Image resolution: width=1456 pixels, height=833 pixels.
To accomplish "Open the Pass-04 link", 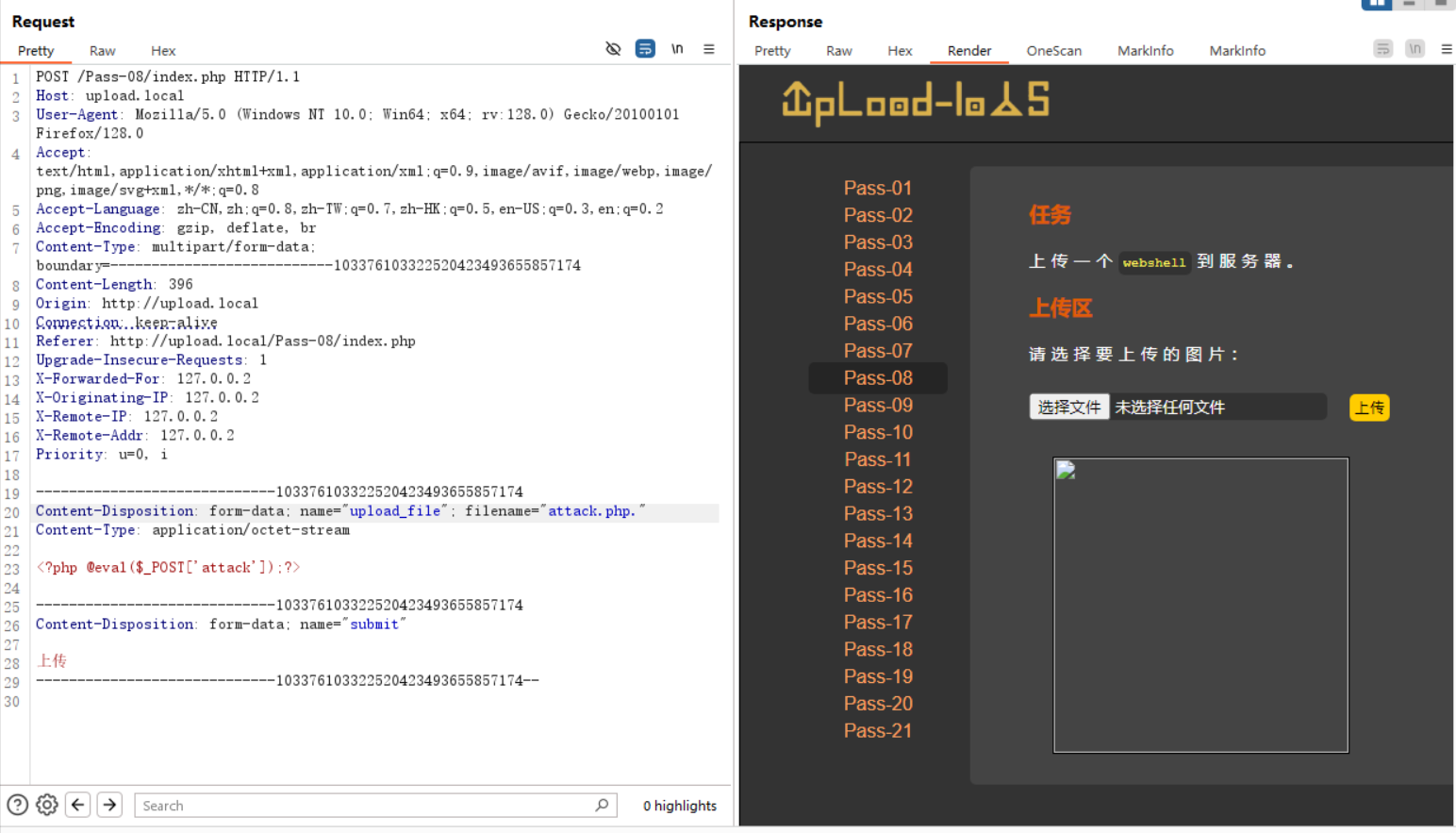I will (x=878, y=270).
